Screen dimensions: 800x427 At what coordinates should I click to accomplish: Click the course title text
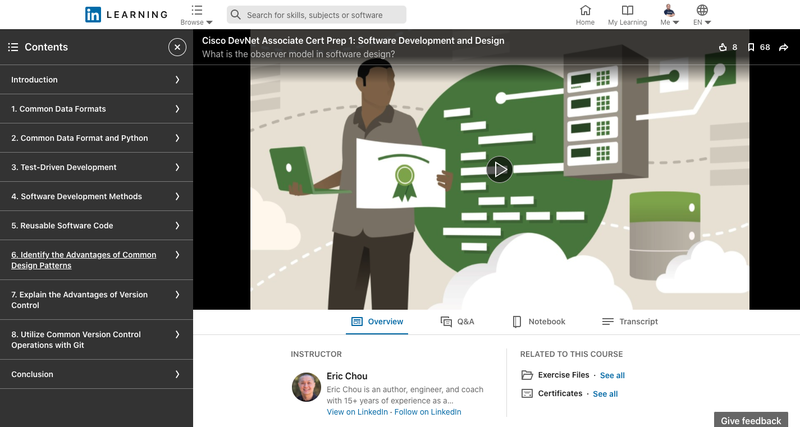[x=353, y=41]
